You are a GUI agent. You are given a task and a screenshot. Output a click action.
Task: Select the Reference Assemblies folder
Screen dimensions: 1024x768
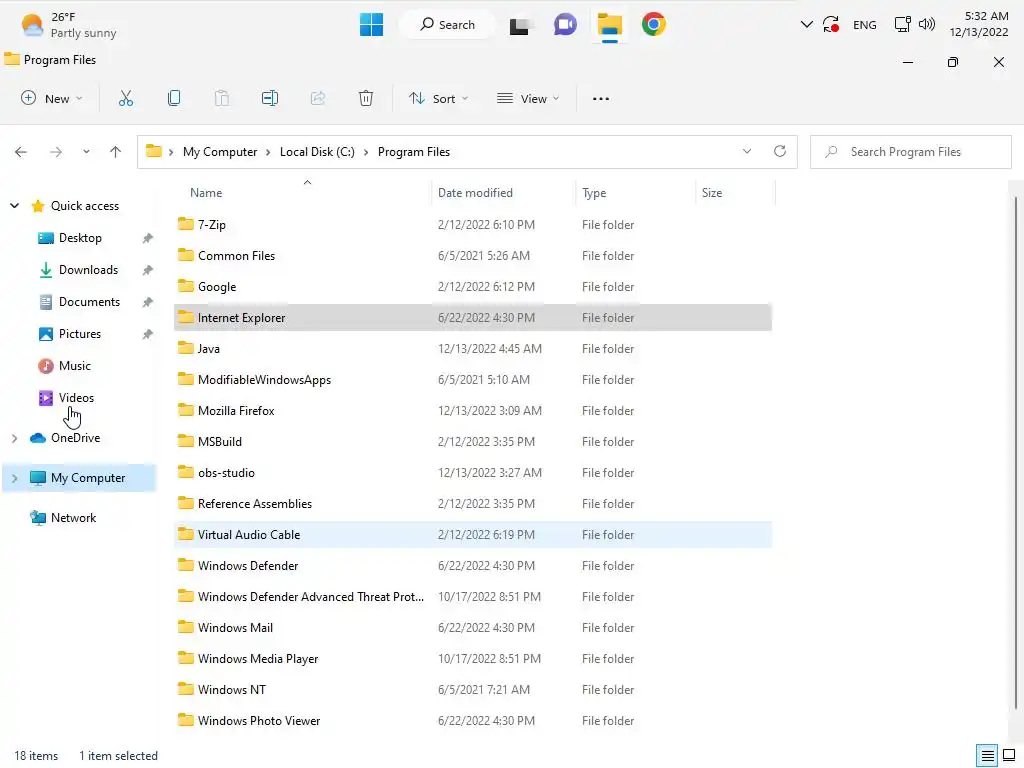(473, 504)
